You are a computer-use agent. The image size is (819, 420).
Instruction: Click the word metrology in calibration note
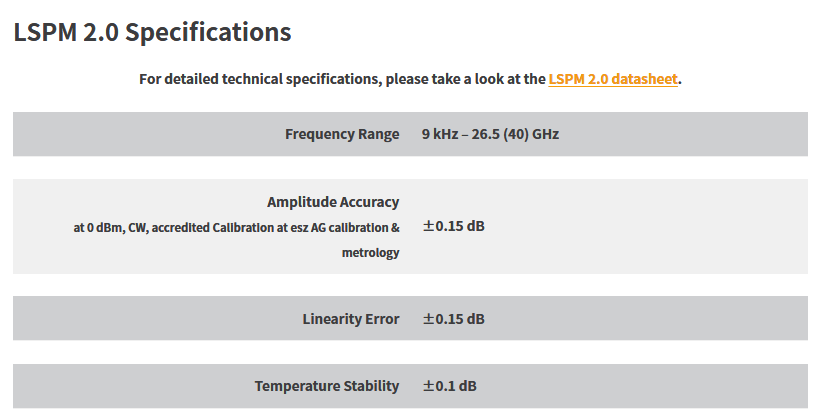click(370, 253)
